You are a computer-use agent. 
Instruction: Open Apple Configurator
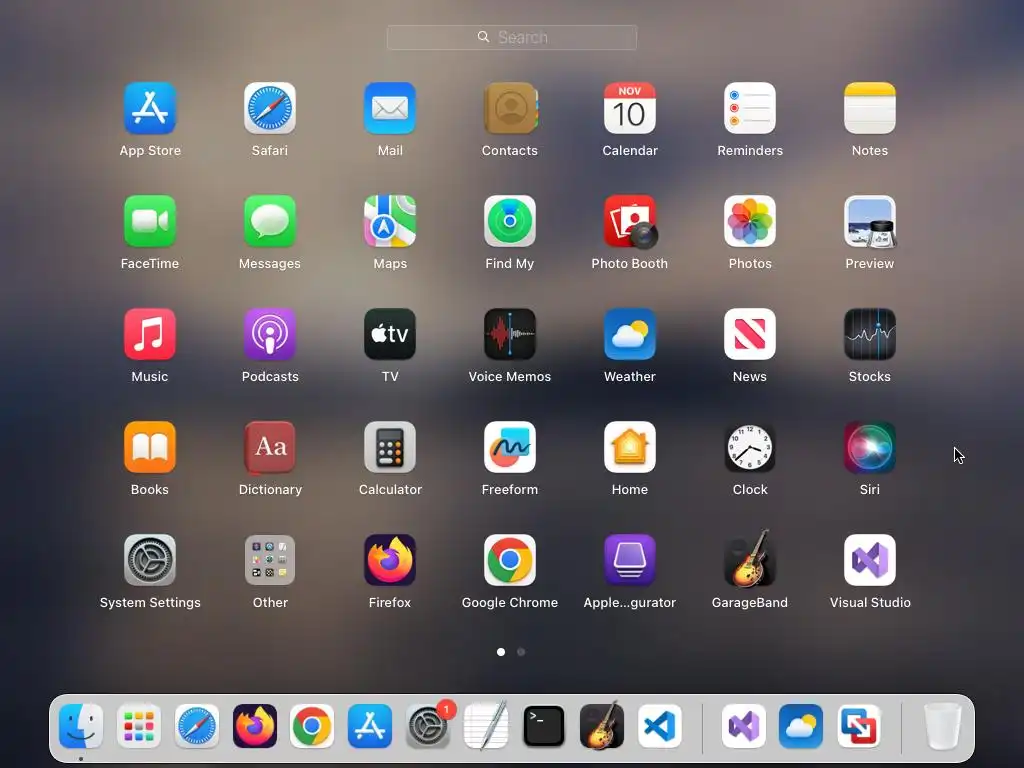[630, 560]
